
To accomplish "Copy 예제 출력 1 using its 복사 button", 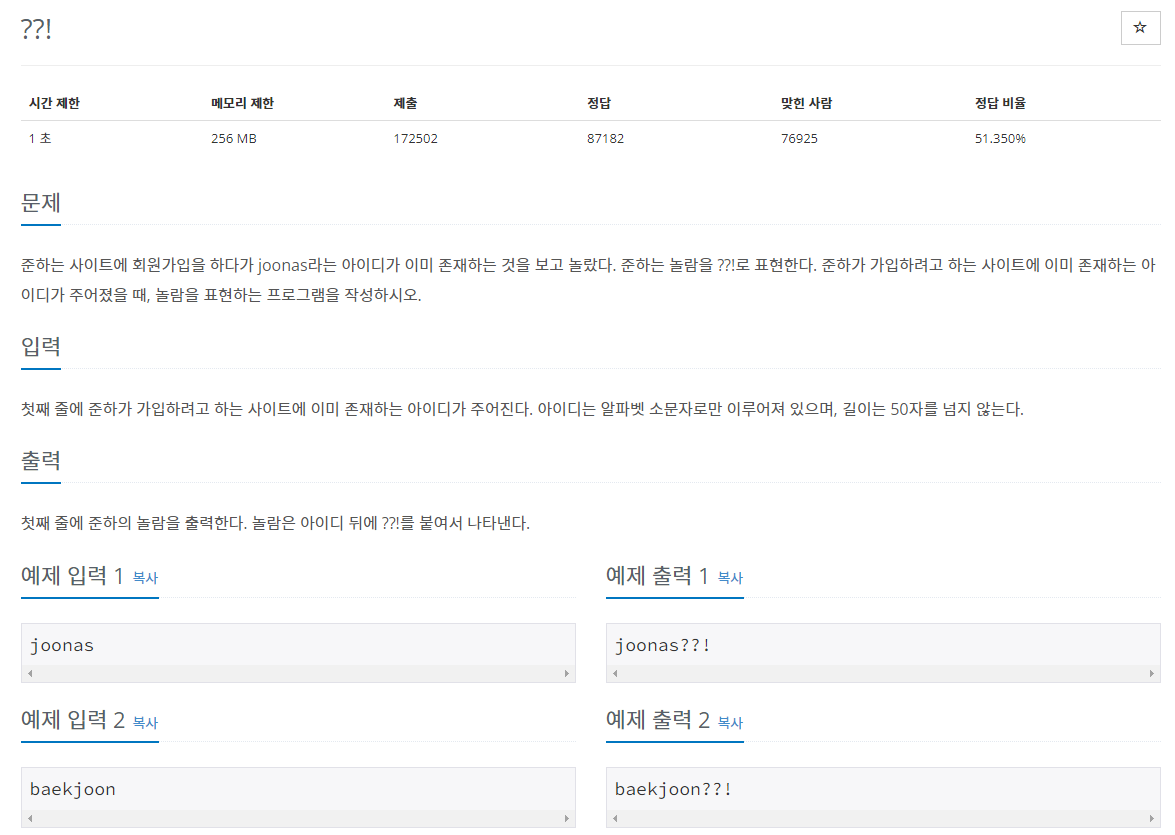I will [x=729, y=577].
